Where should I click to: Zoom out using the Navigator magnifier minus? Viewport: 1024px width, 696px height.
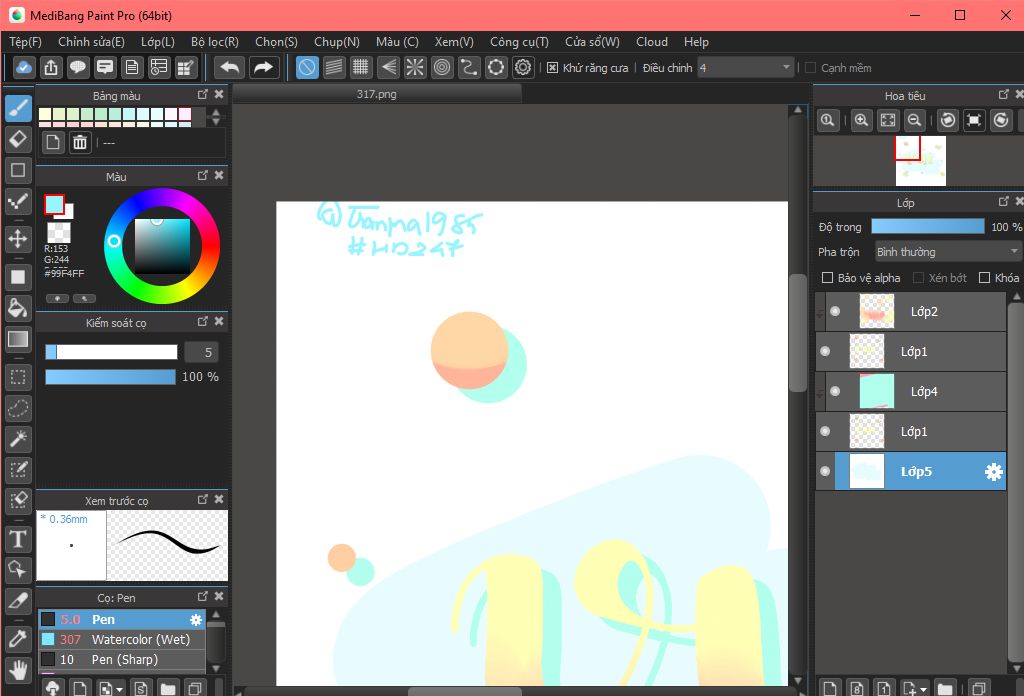(x=915, y=120)
